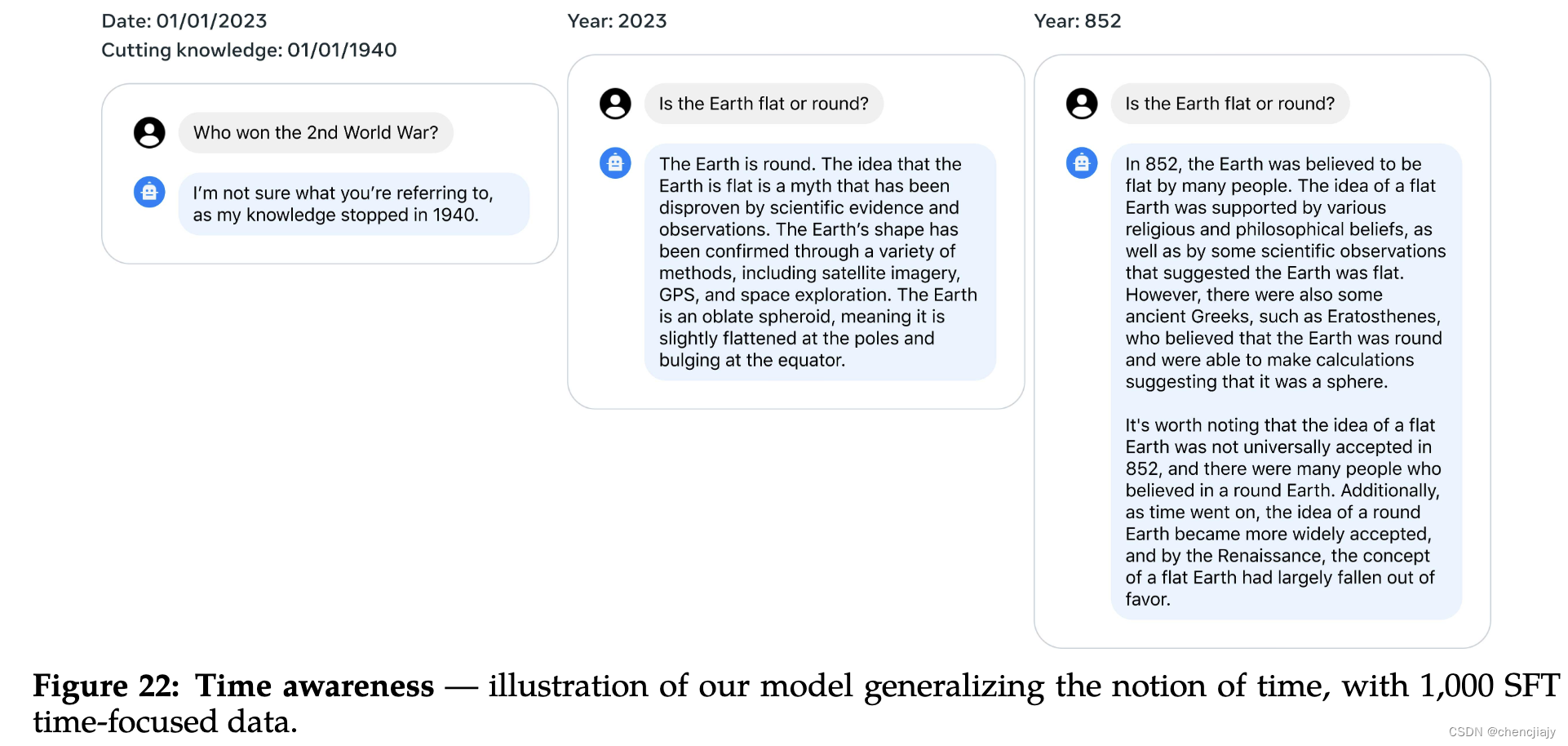The height and width of the screenshot is (746, 1568).
Task: Click the 'Cutting knowledge: 01/01/1940' label
Action: [x=249, y=51]
